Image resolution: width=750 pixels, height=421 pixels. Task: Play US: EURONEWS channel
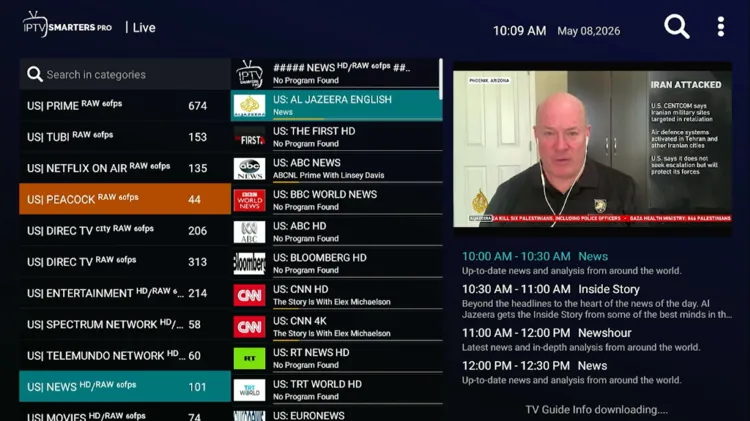[x=337, y=414]
